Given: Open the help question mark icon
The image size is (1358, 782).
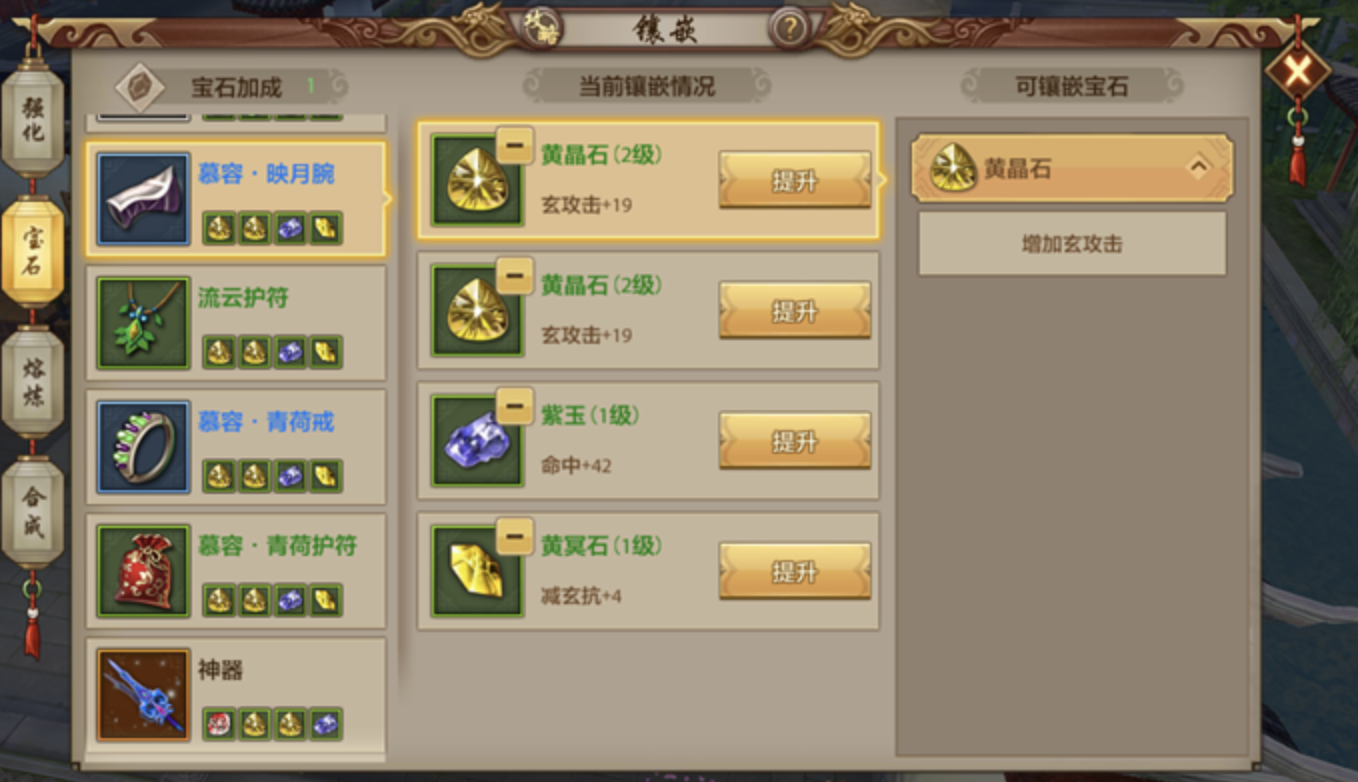Looking at the screenshot, I should (789, 28).
